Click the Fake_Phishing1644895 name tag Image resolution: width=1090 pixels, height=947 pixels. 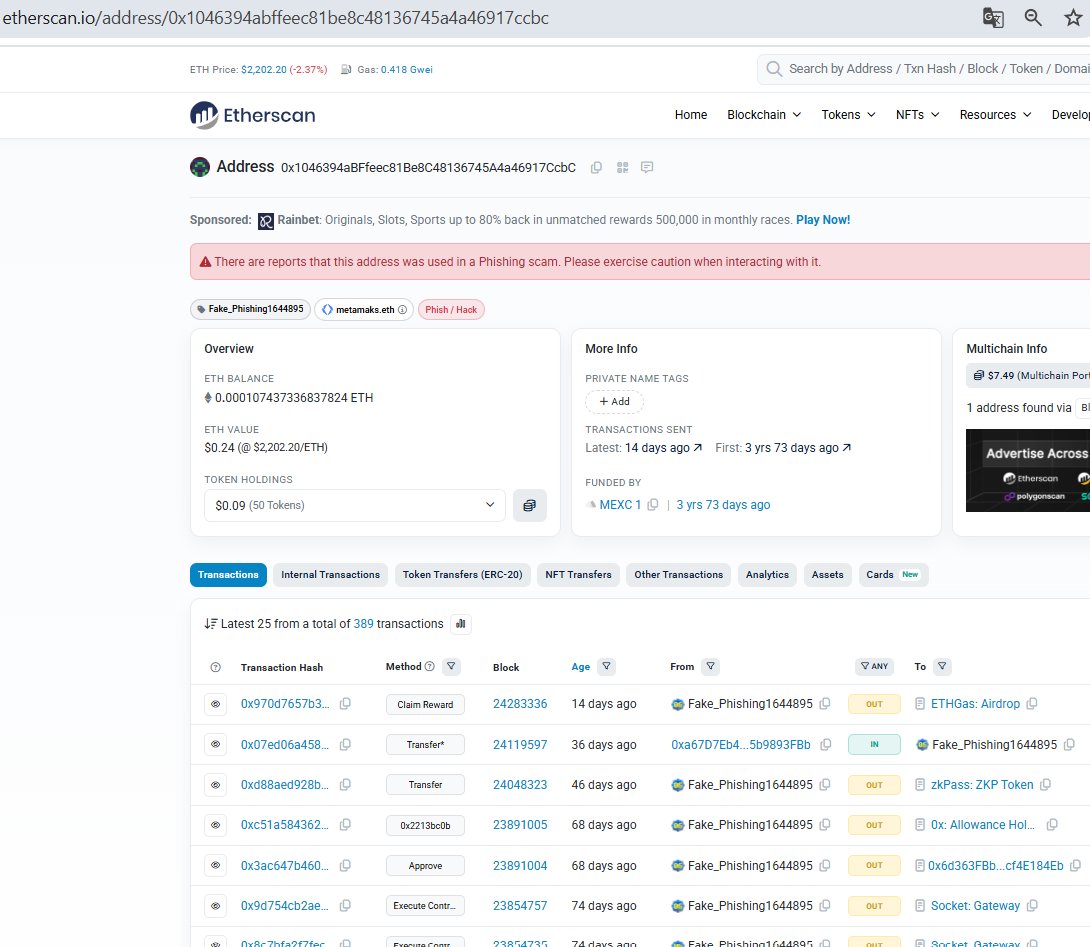(250, 309)
